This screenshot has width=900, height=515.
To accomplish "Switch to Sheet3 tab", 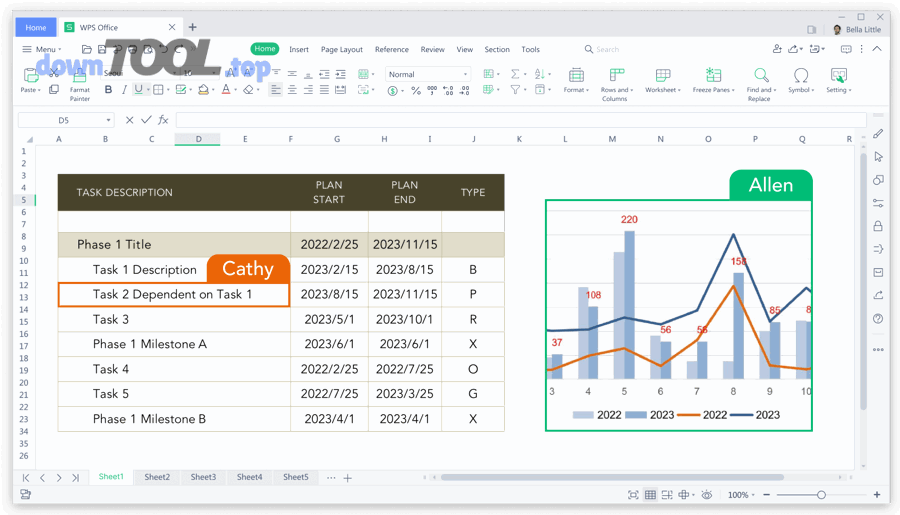I will point(203,477).
